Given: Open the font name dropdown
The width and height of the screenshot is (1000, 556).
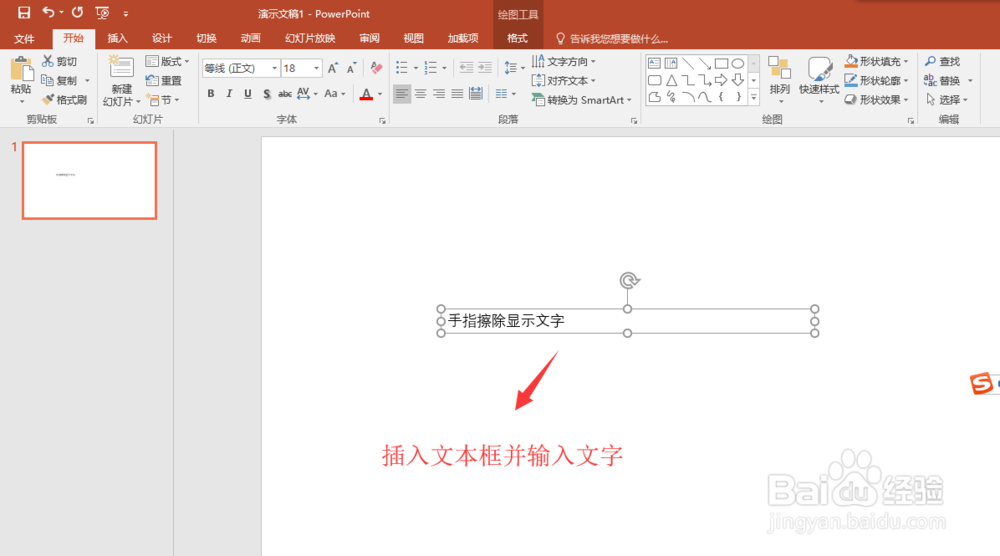Looking at the screenshot, I should click(x=275, y=68).
